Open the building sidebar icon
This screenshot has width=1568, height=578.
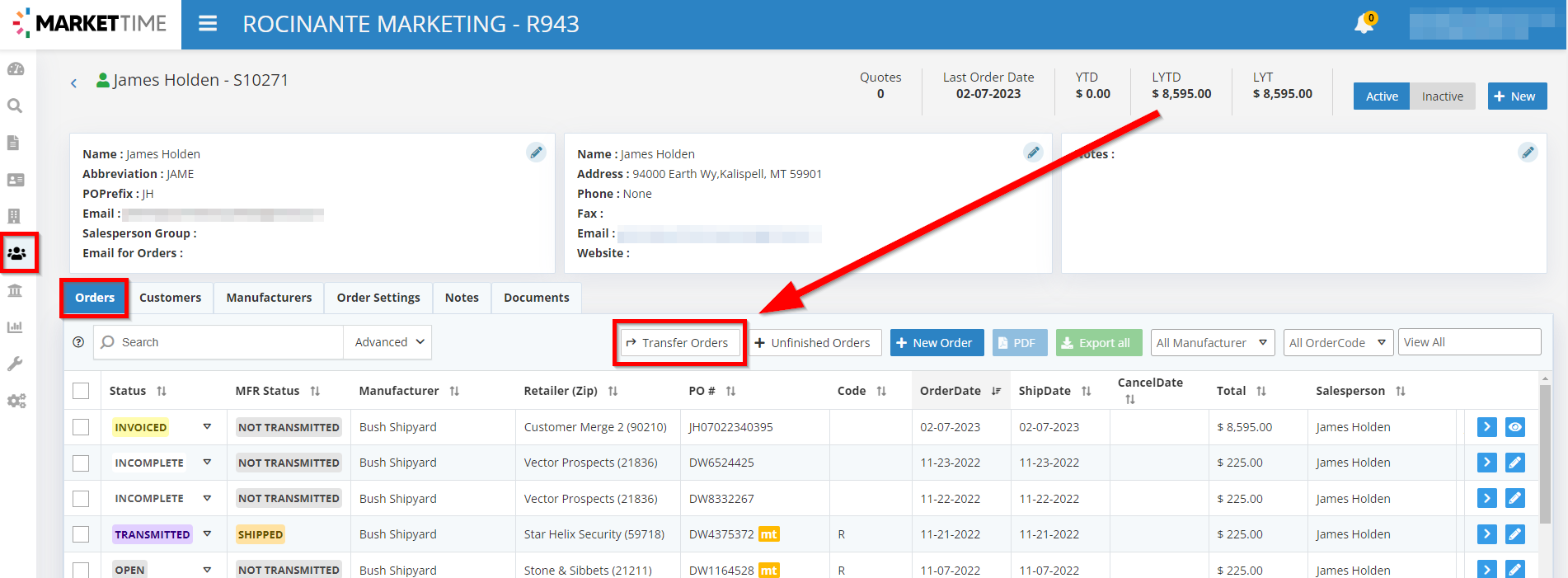(14, 216)
